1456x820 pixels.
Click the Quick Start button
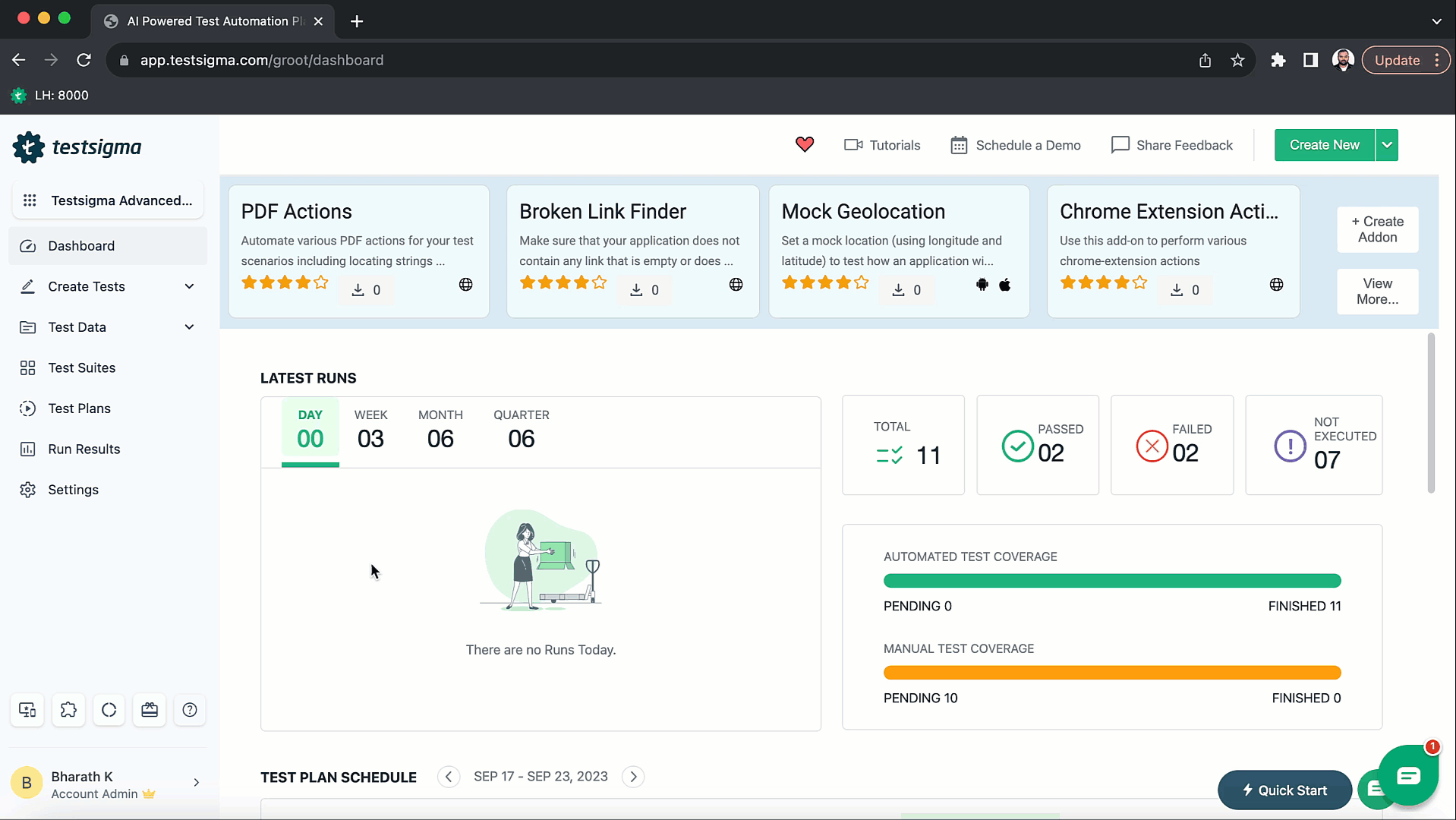click(1284, 790)
